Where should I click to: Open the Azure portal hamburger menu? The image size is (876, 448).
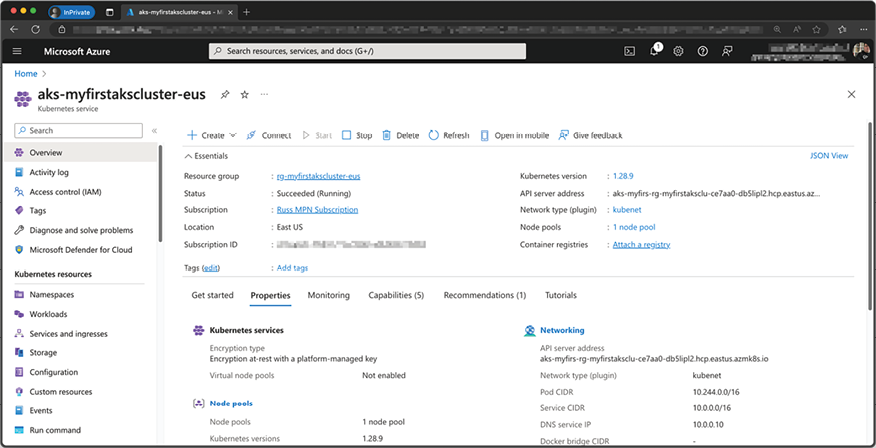(x=17, y=51)
